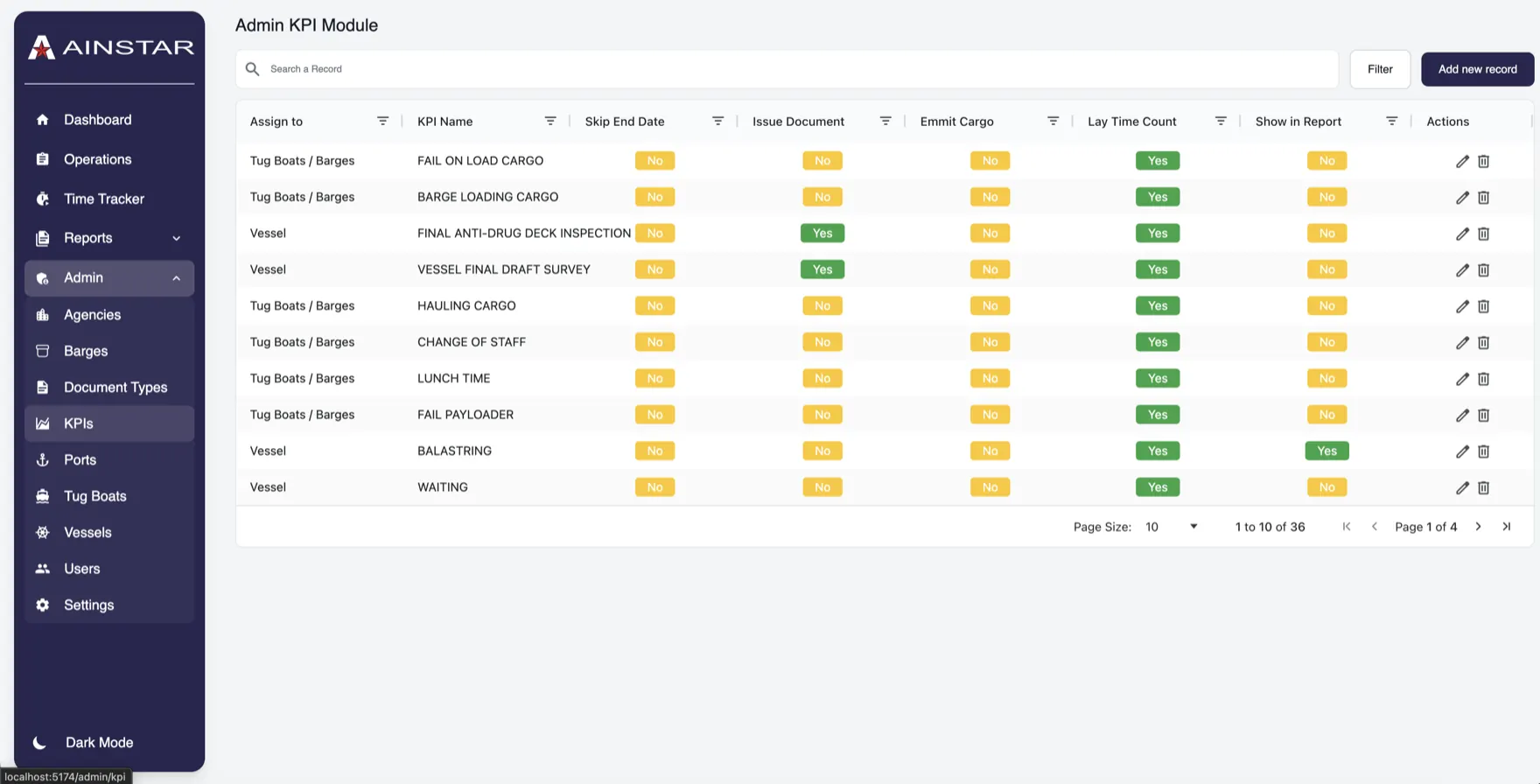Toggle Dark Mode

pyautogui.click(x=83, y=743)
